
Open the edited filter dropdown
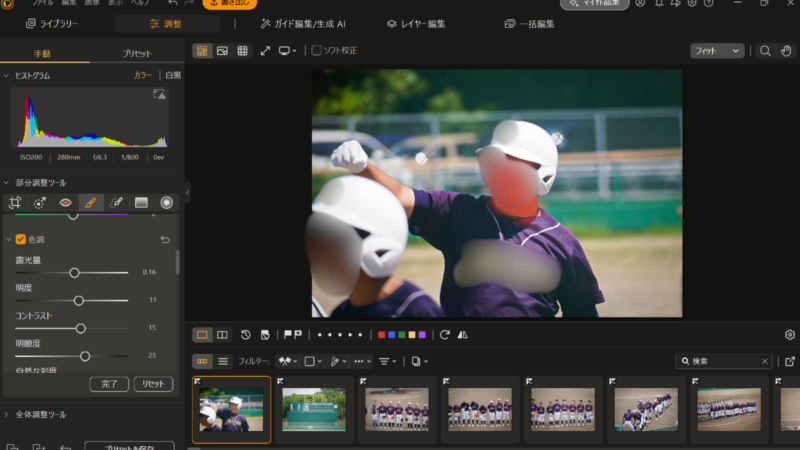pos(338,361)
